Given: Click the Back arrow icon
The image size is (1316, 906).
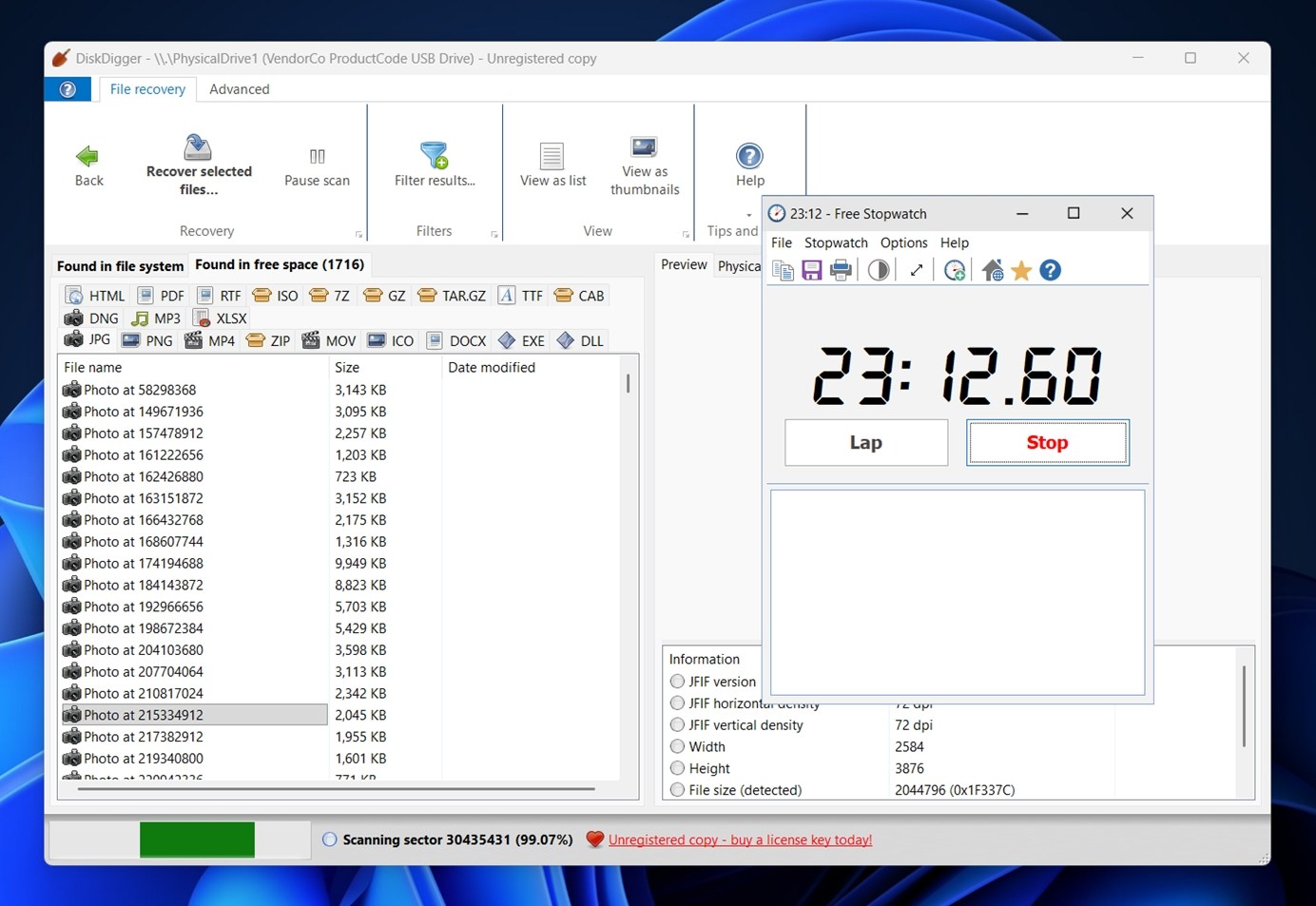Looking at the screenshot, I should (87, 156).
